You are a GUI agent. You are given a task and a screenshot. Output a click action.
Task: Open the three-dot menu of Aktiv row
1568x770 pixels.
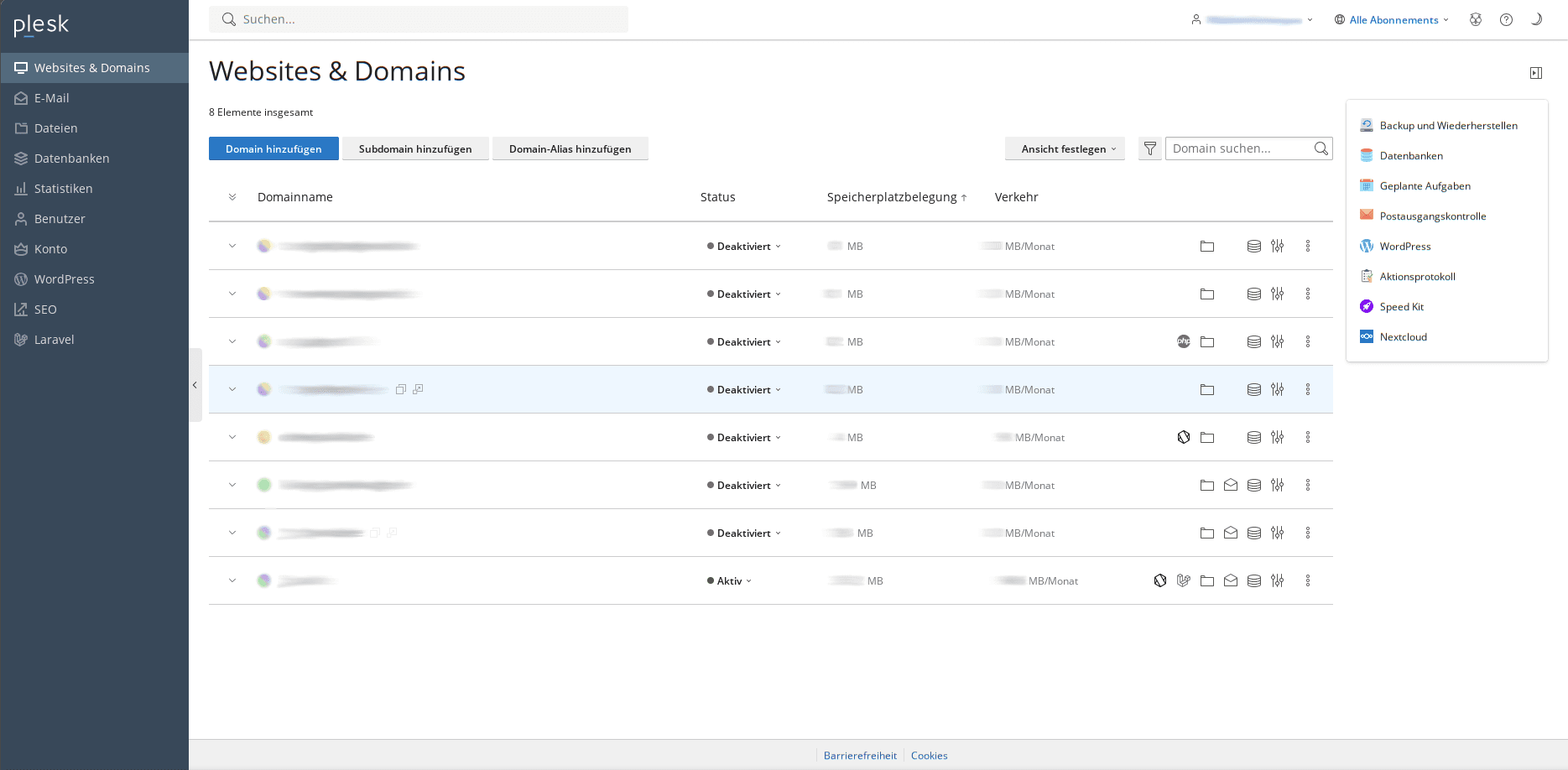(1308, 580)
